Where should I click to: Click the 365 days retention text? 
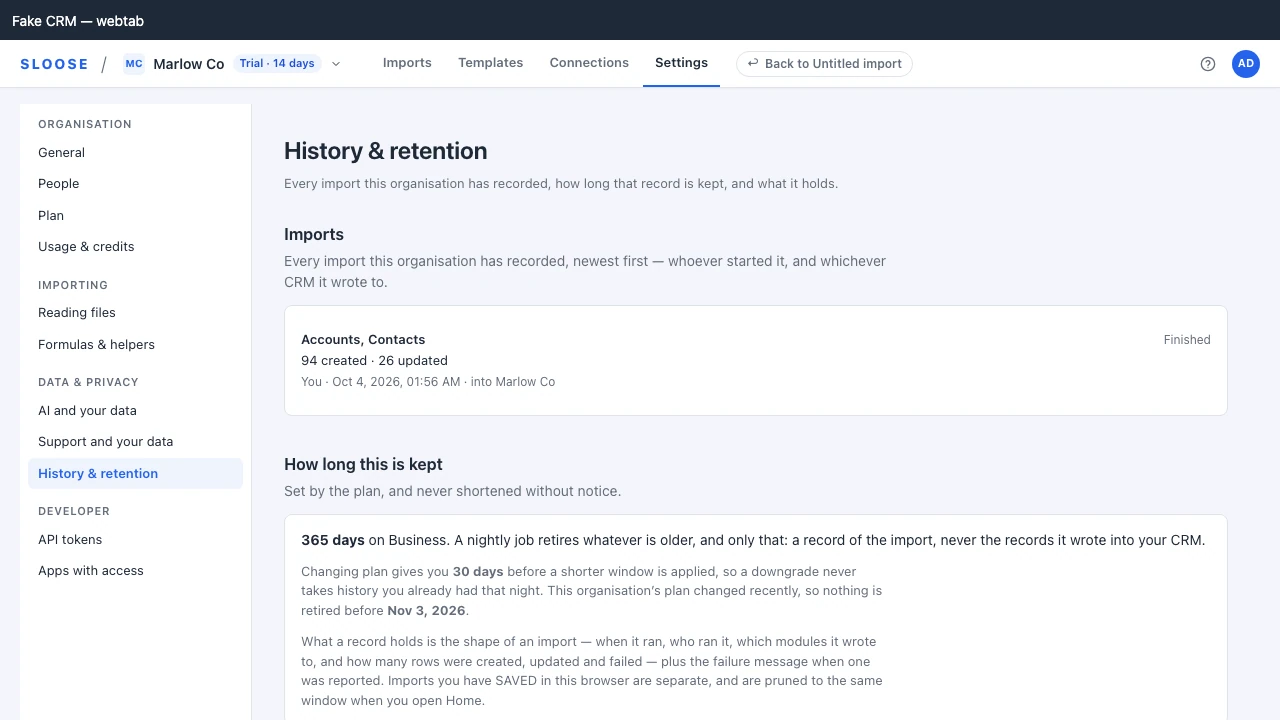(333, 540)
